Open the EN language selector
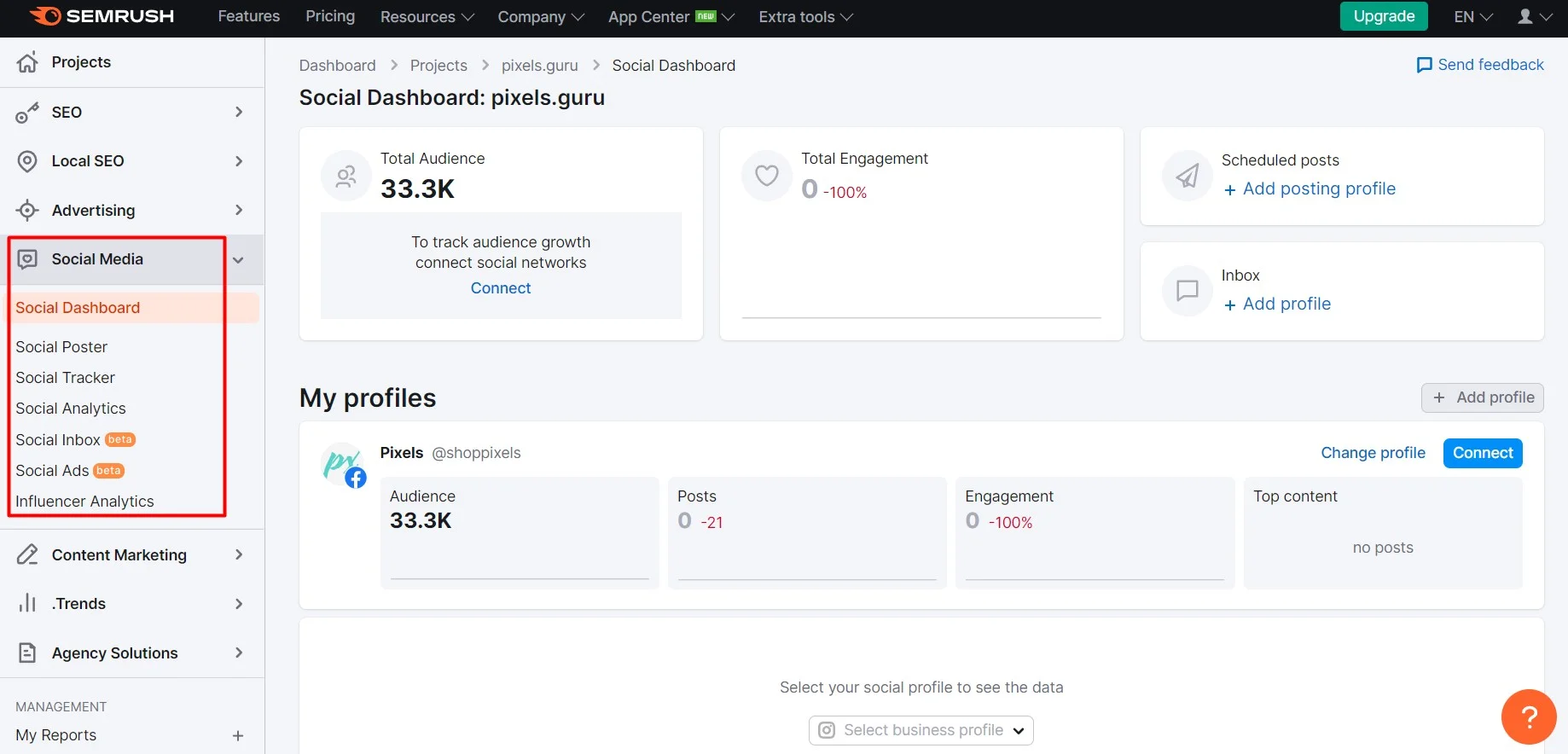1568x754 pixels. [1473, 16]
